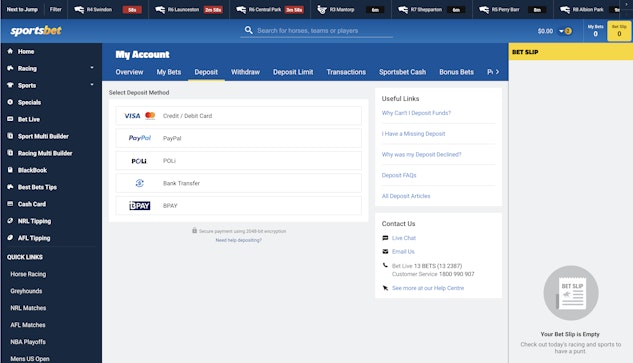
Task: Click the PayPal logo
Action: tap(140, 138)
